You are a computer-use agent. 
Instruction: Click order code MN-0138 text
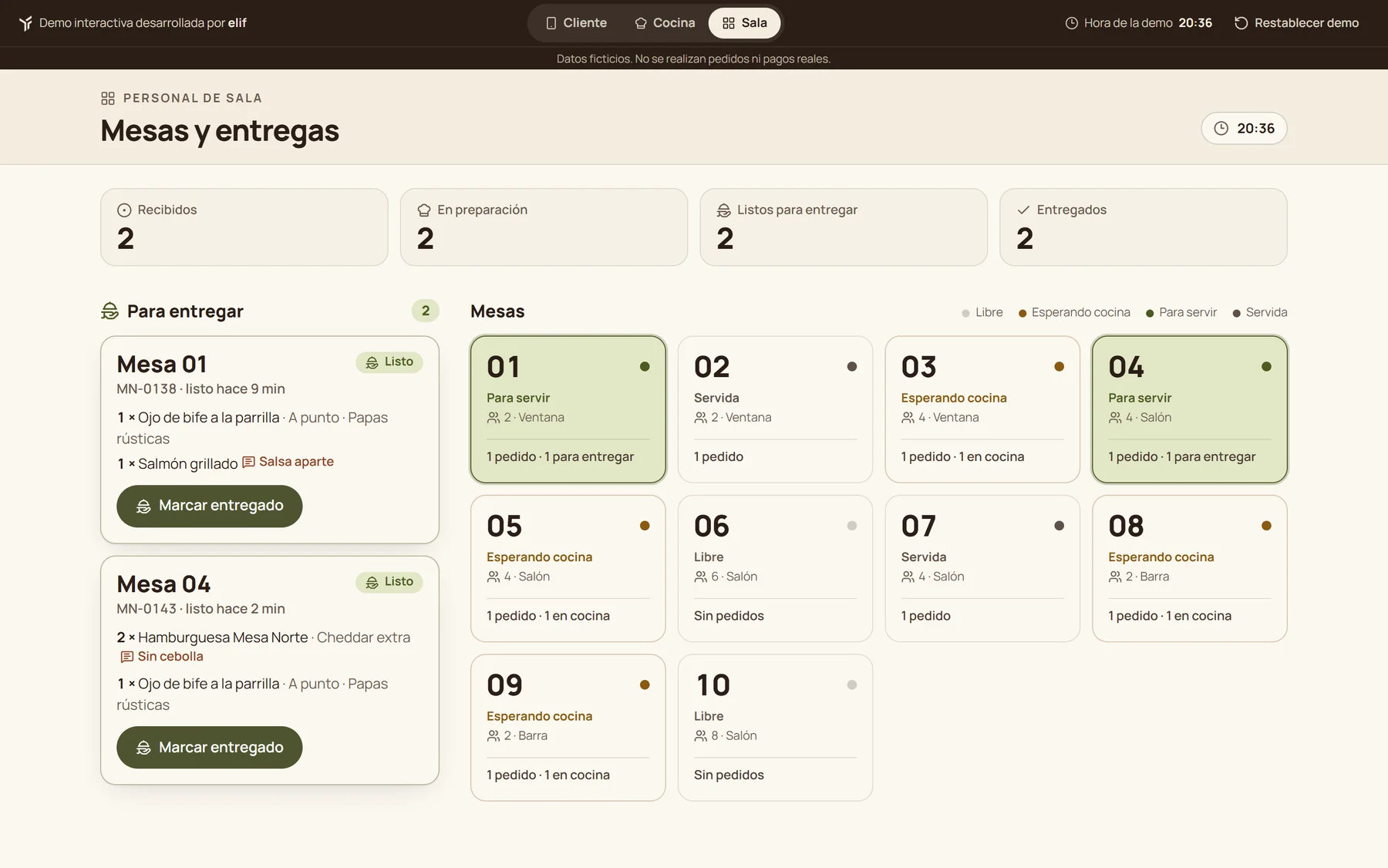(x=147, y=389)
